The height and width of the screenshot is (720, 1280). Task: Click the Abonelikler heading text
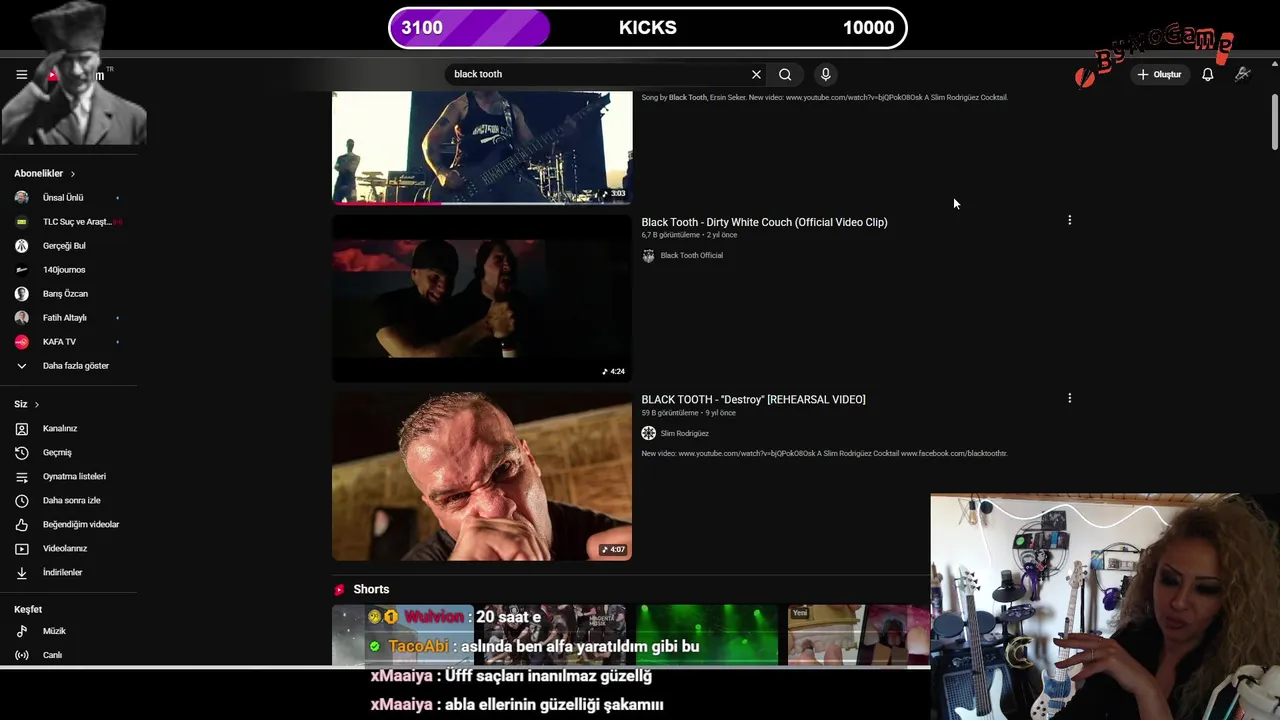(x=39, y=174)
